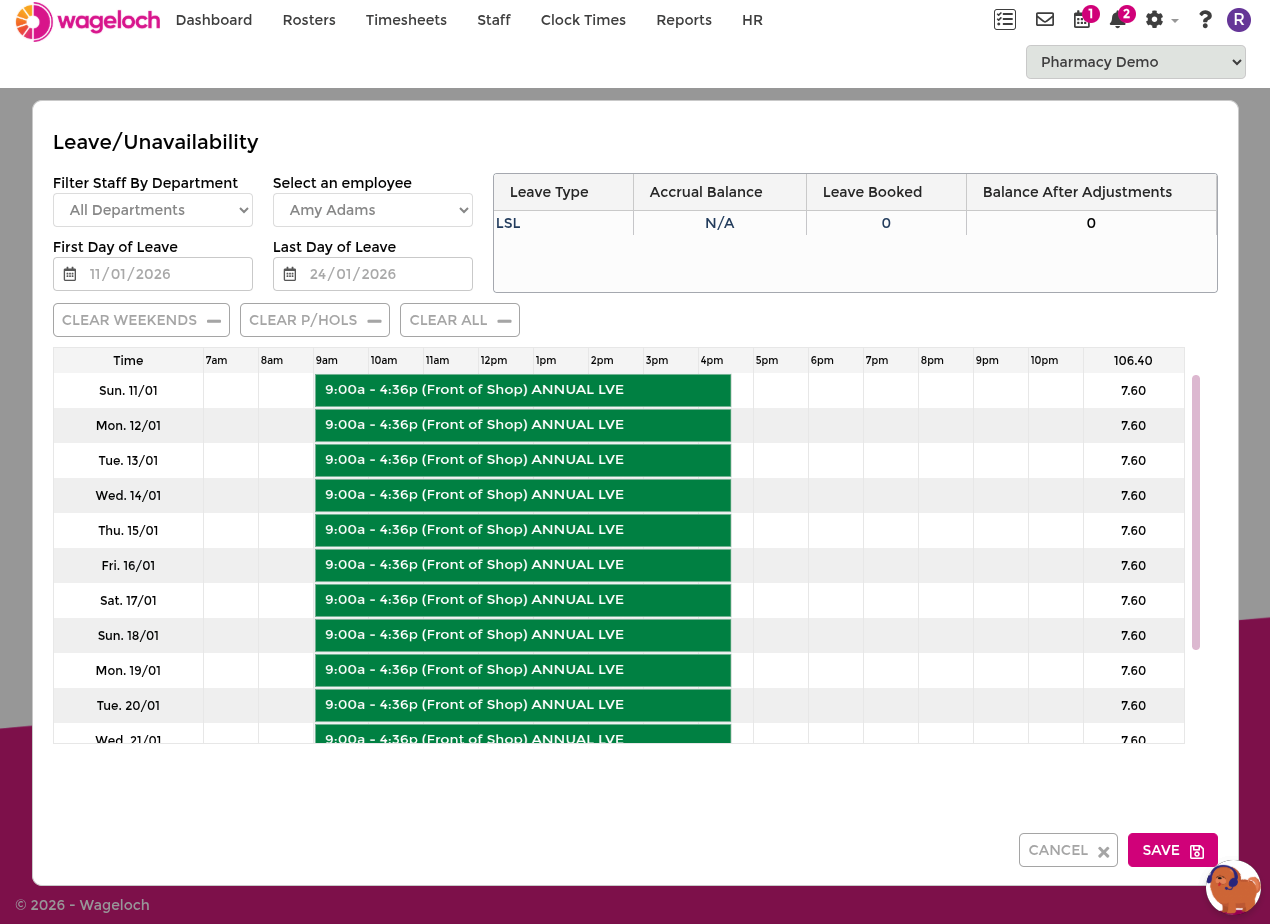The height and width of the screenshot is (924, 1270).
Task: Click the Sun. 11/01 row label
Action: (x=128, y=391)
